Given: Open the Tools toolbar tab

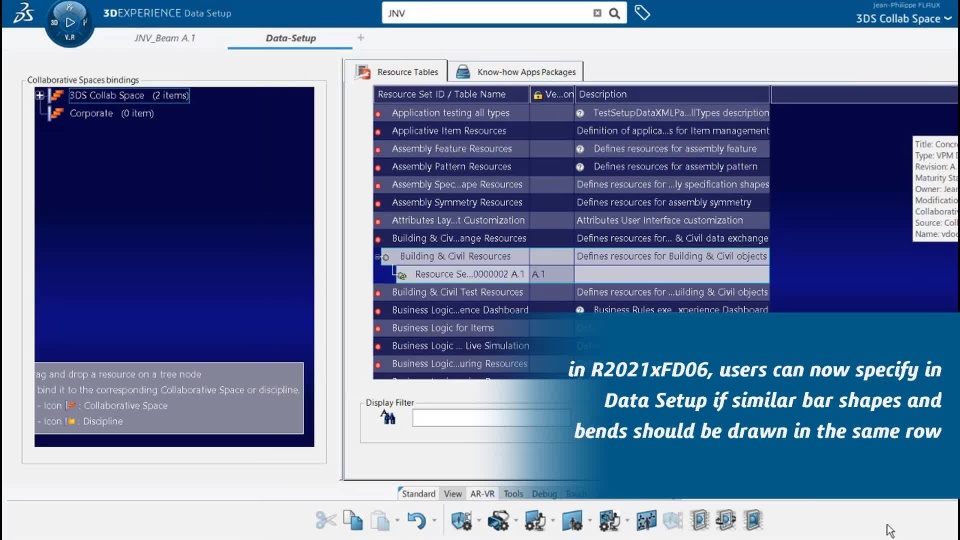Looking at the screenshot, I should click(513, 493).
